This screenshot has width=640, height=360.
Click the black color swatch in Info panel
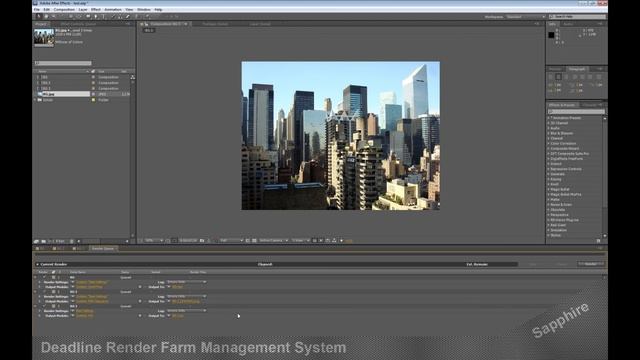(x=551, y=35)
